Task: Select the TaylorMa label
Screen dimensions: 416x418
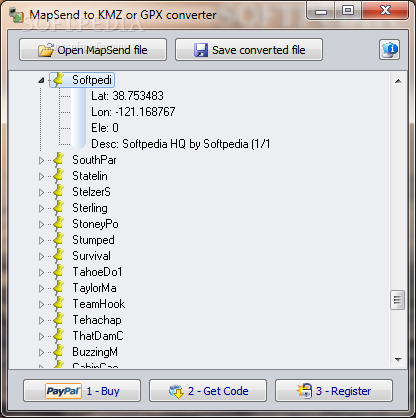Action: (95, 288)
